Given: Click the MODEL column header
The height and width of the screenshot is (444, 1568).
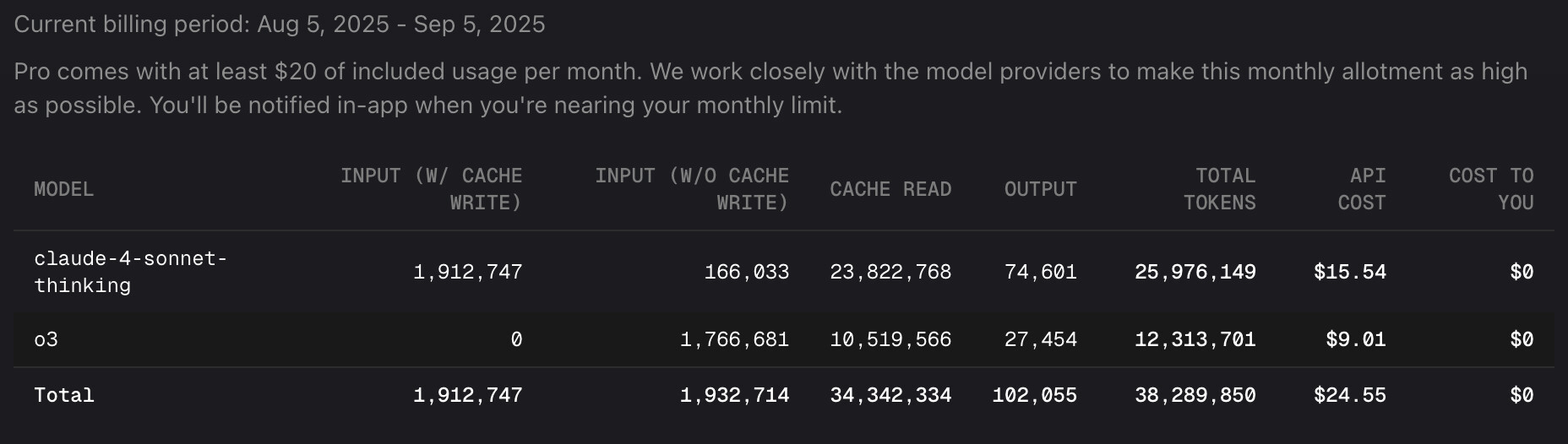Looking at the screenshot, I should pos(63,189).
